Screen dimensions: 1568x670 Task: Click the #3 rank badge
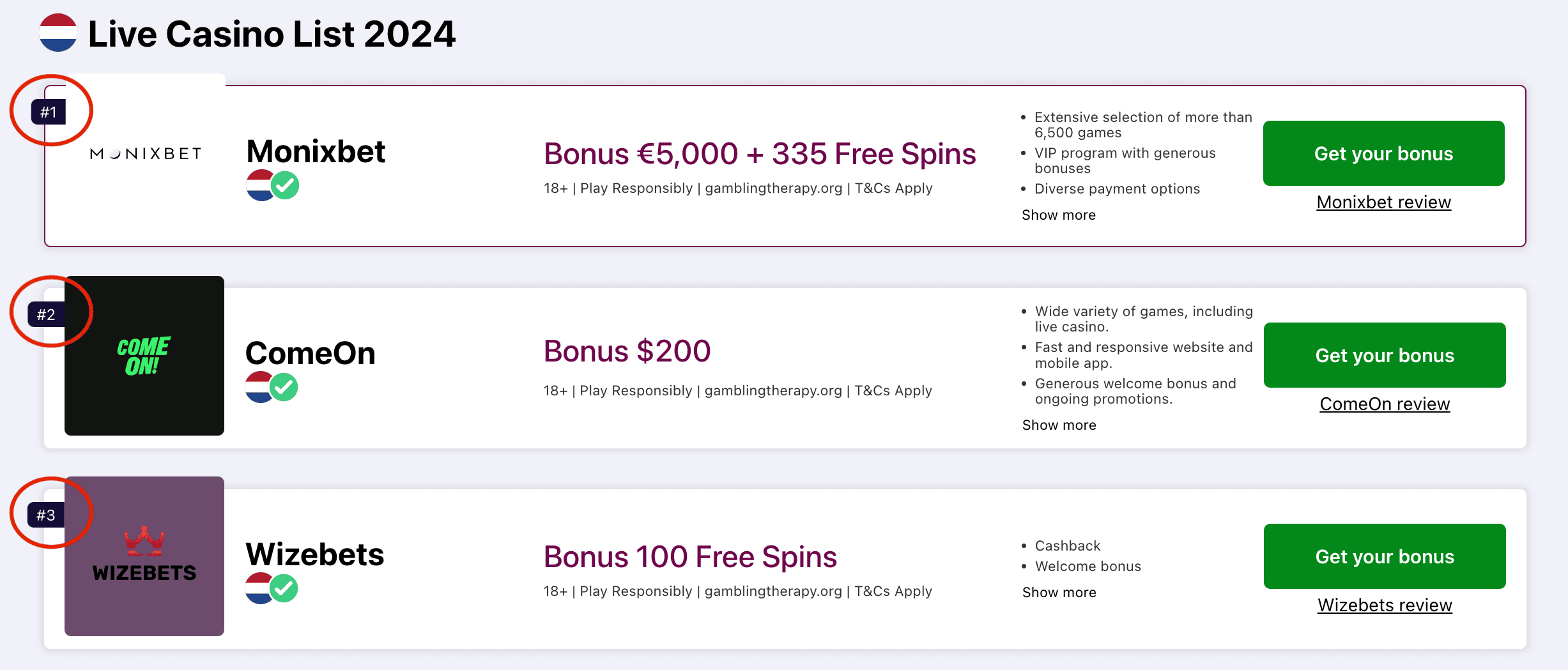46,515
